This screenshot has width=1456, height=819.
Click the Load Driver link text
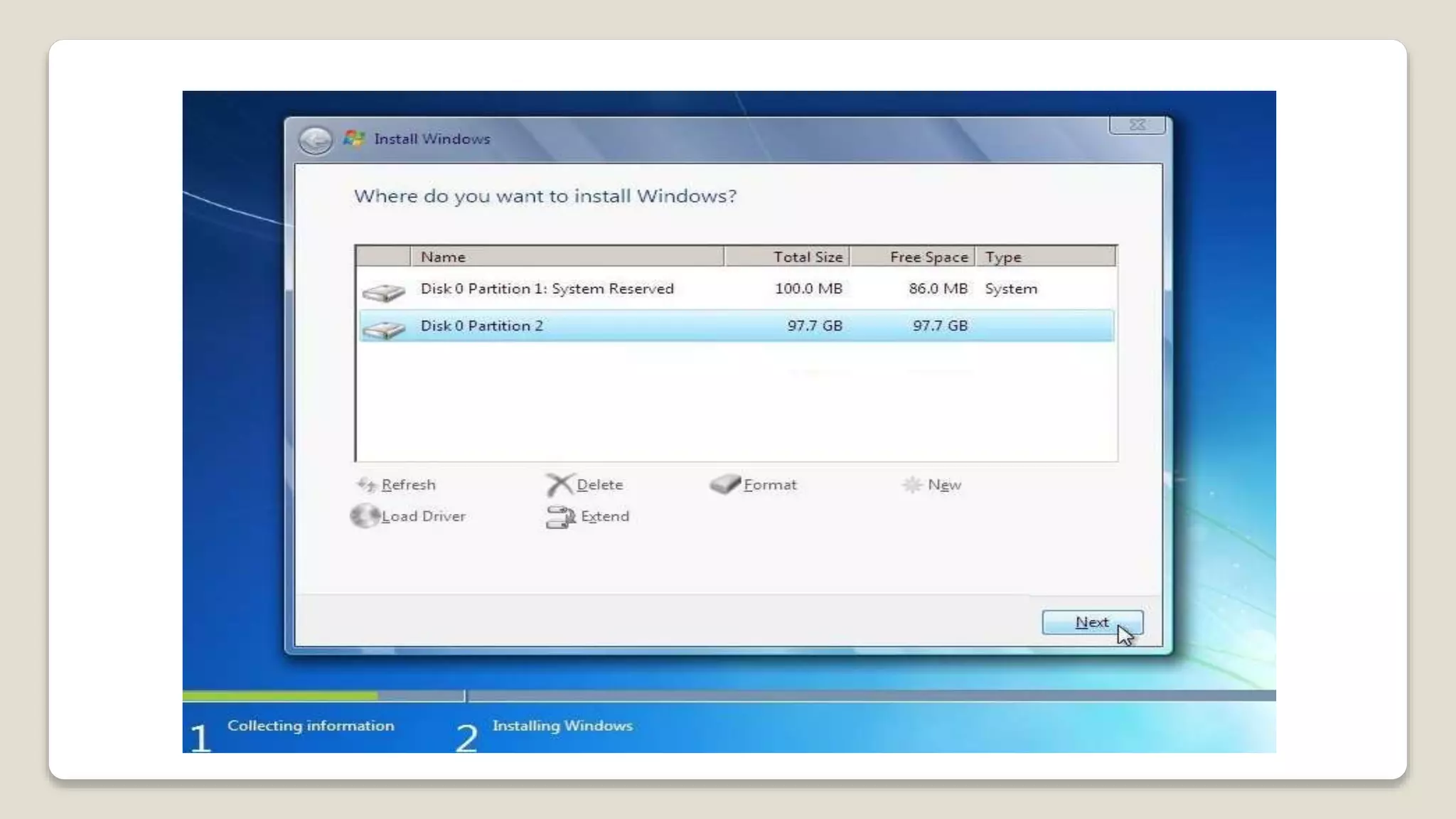pyautogui.click(x=424, y=516)
